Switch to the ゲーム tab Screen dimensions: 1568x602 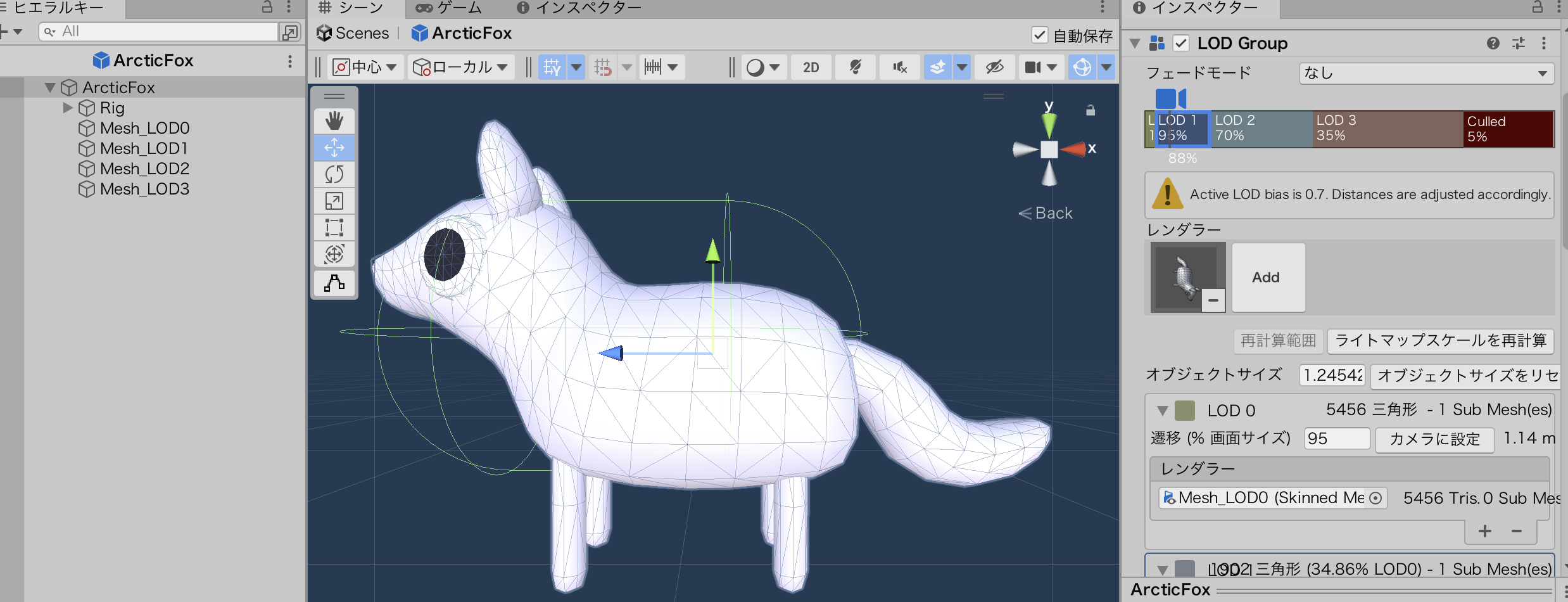click(449, 8)
